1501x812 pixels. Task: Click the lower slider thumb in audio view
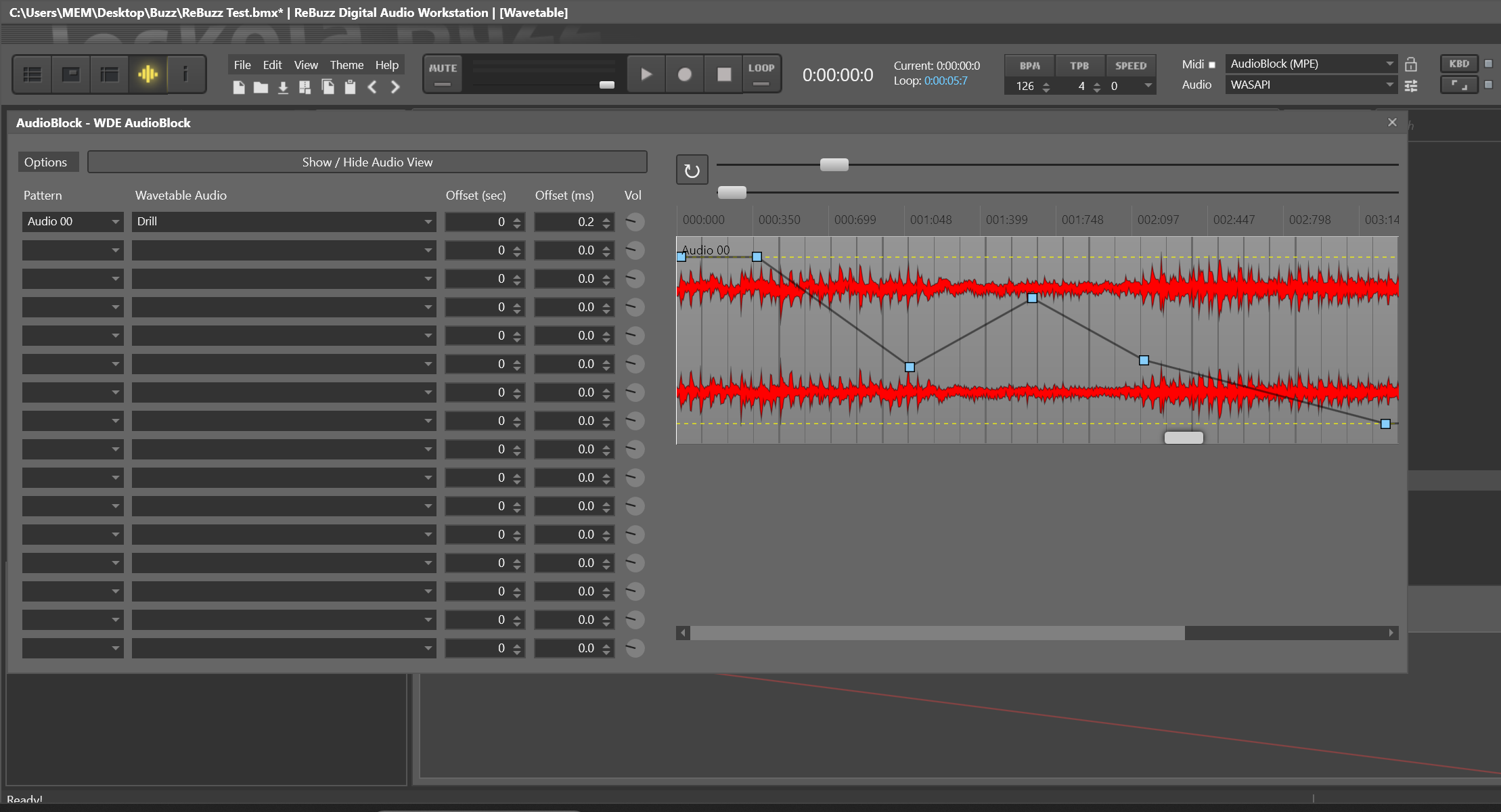(732, 192)
